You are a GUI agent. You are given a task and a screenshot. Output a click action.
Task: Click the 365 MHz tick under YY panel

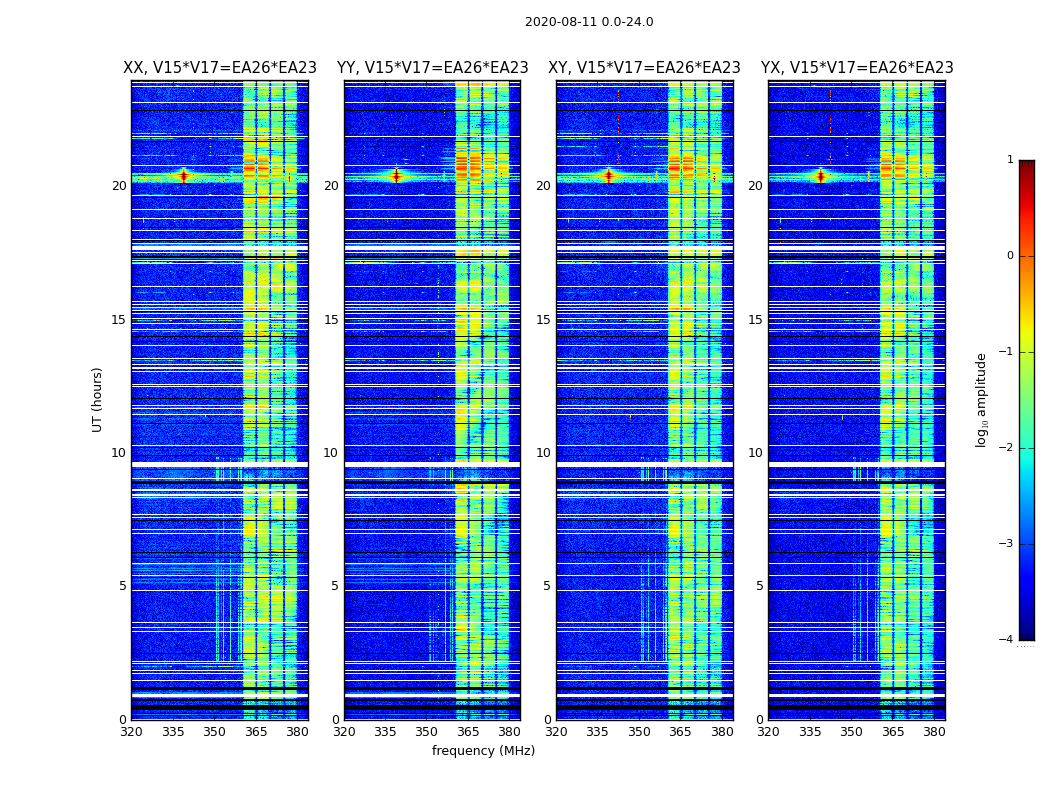[468, 732]
